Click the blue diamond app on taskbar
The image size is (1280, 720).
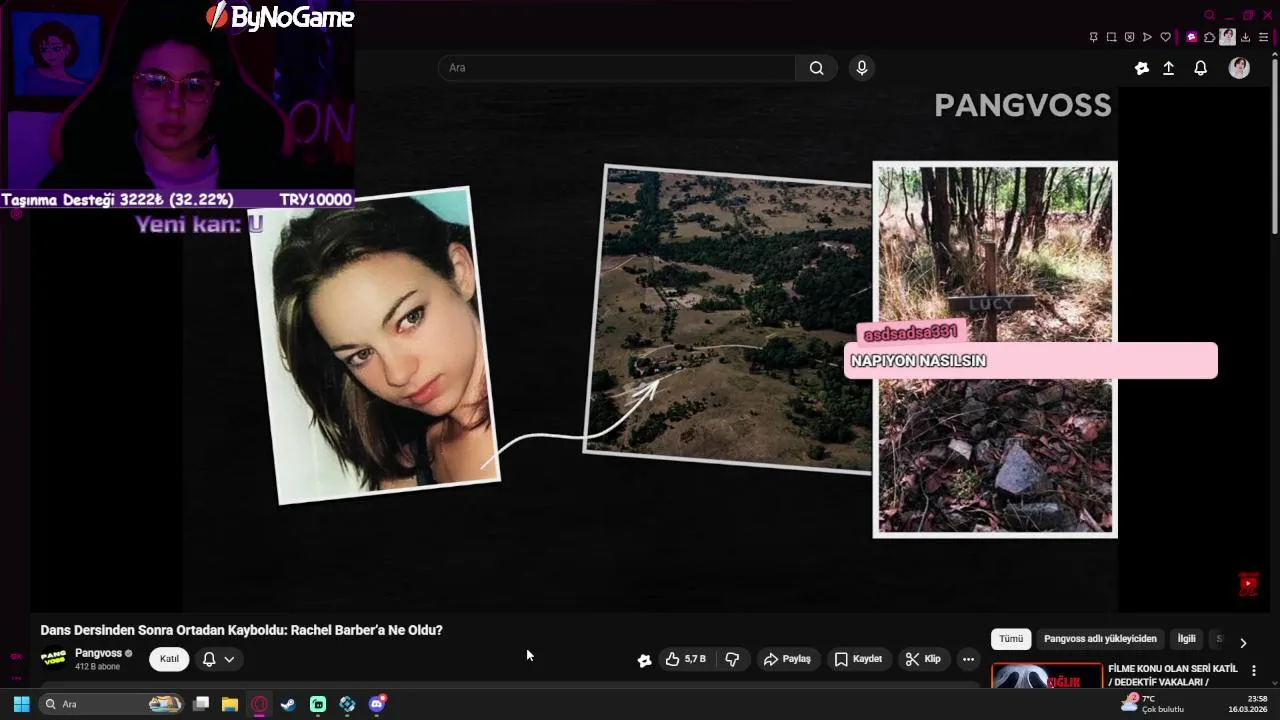pyautogui.click(x=347, y=704)
